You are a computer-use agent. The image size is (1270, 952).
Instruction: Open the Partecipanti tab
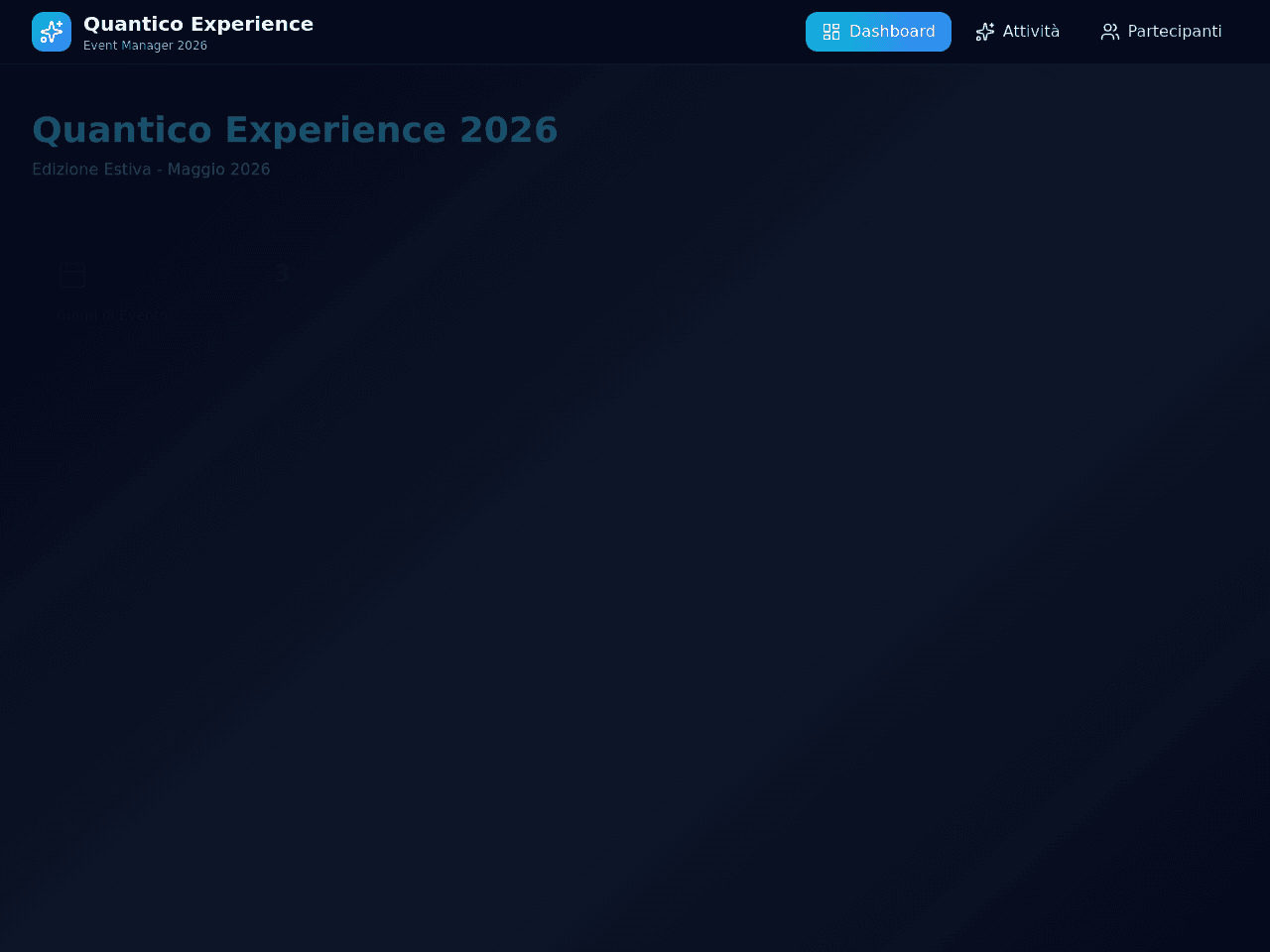point(1161,32)
